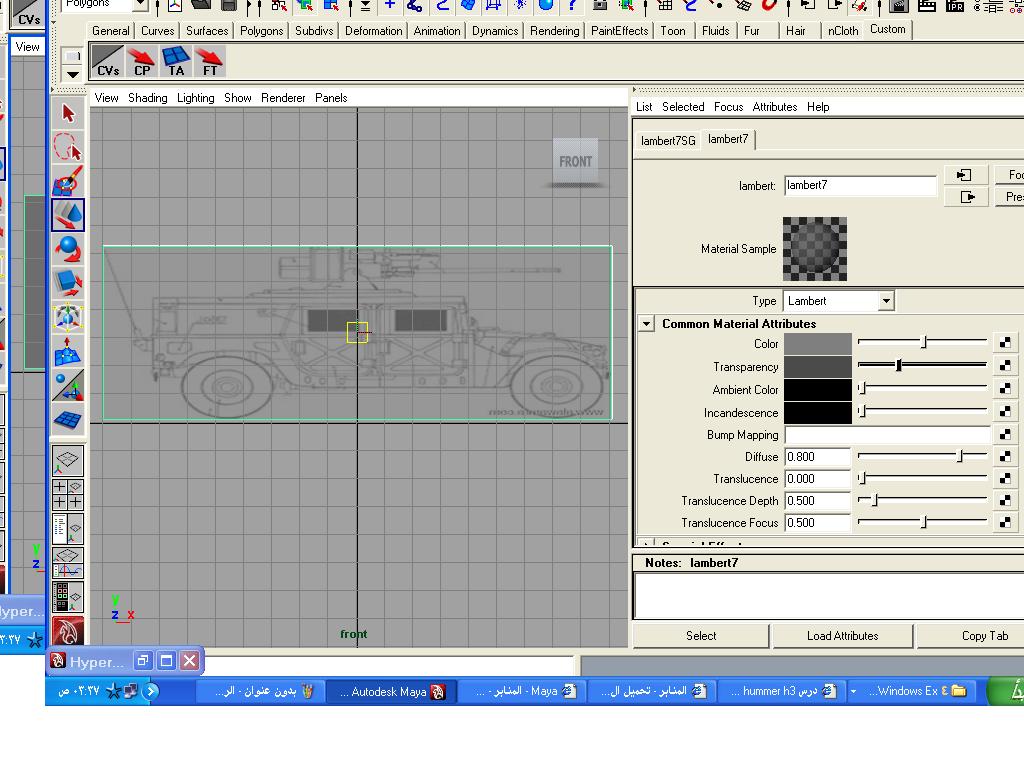Screen dimensions: 1024x768
Task: Run the TA shelf button
Action: [176, 61]
